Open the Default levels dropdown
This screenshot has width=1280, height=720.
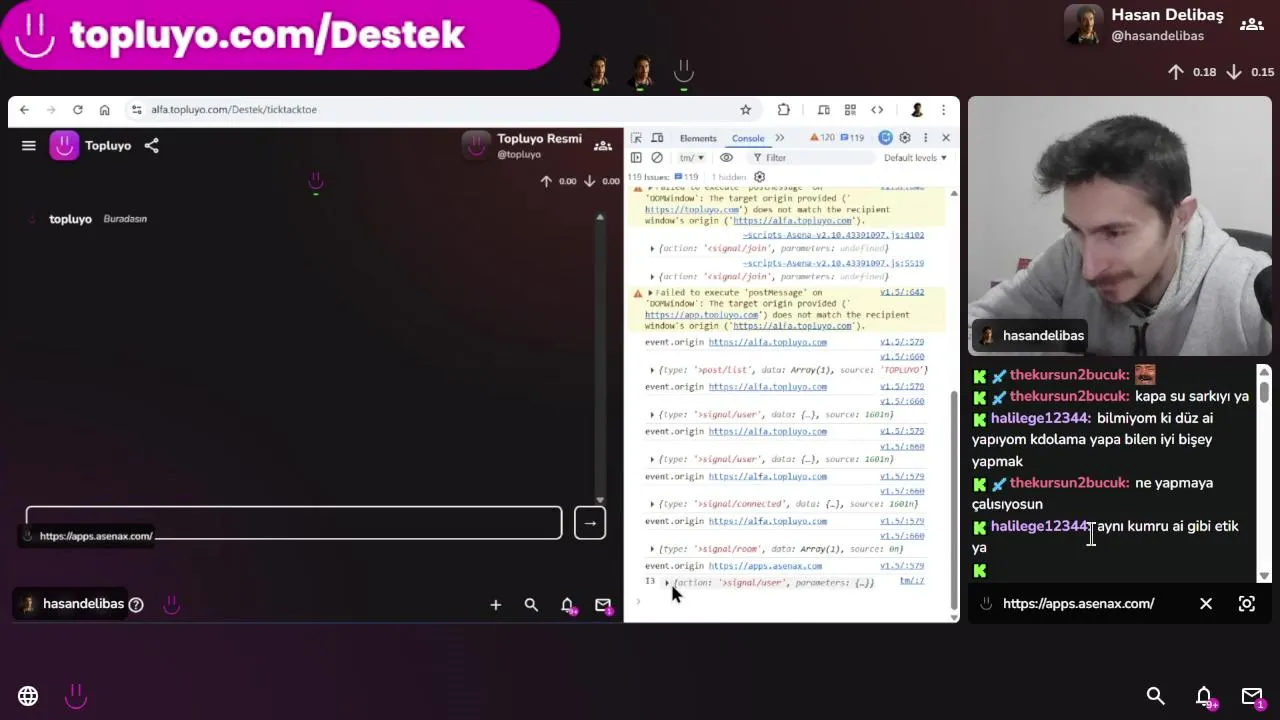[915, 158]
